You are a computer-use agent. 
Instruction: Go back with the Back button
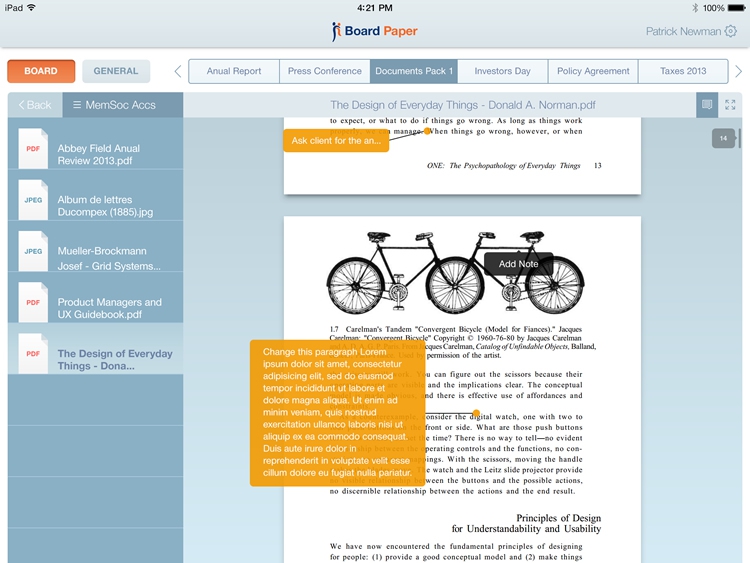click(35, 105)
